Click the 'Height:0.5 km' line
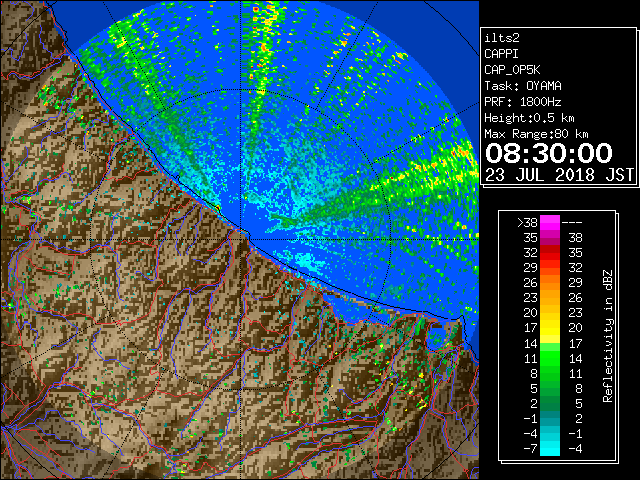 click(529, 118)
